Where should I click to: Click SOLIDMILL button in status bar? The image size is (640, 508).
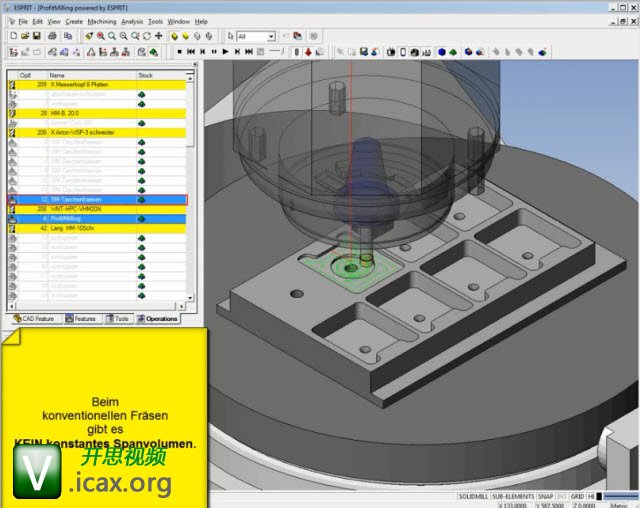point(471,496)
